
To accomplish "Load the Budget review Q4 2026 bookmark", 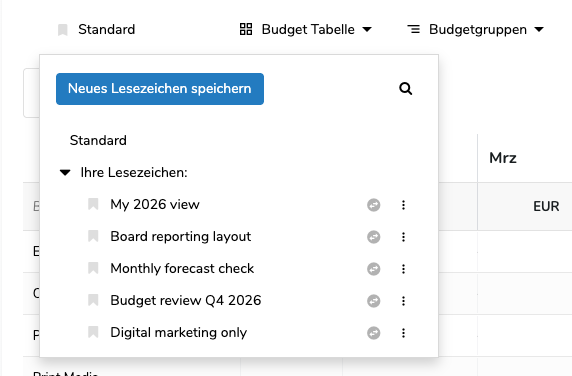I will click(x=186, y=301).
